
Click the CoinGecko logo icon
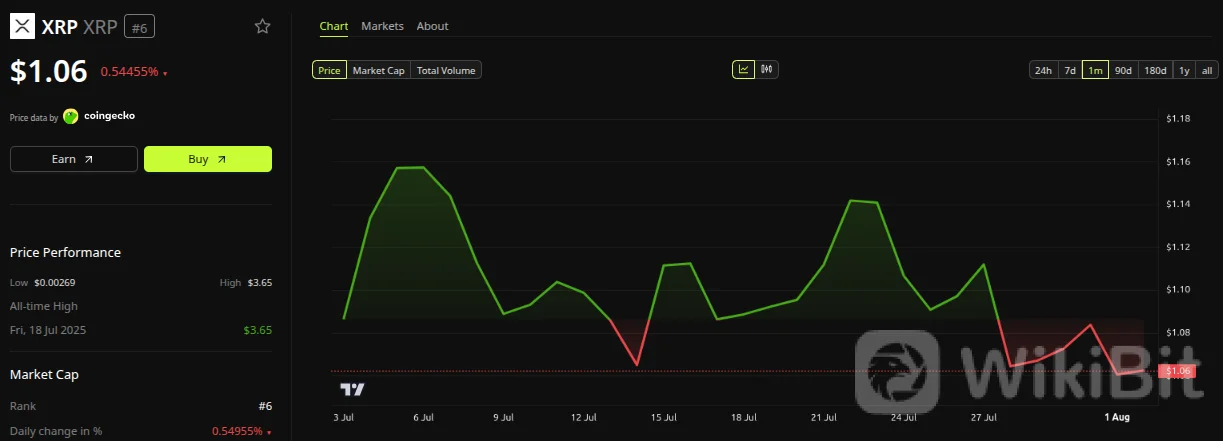[71, 116]
